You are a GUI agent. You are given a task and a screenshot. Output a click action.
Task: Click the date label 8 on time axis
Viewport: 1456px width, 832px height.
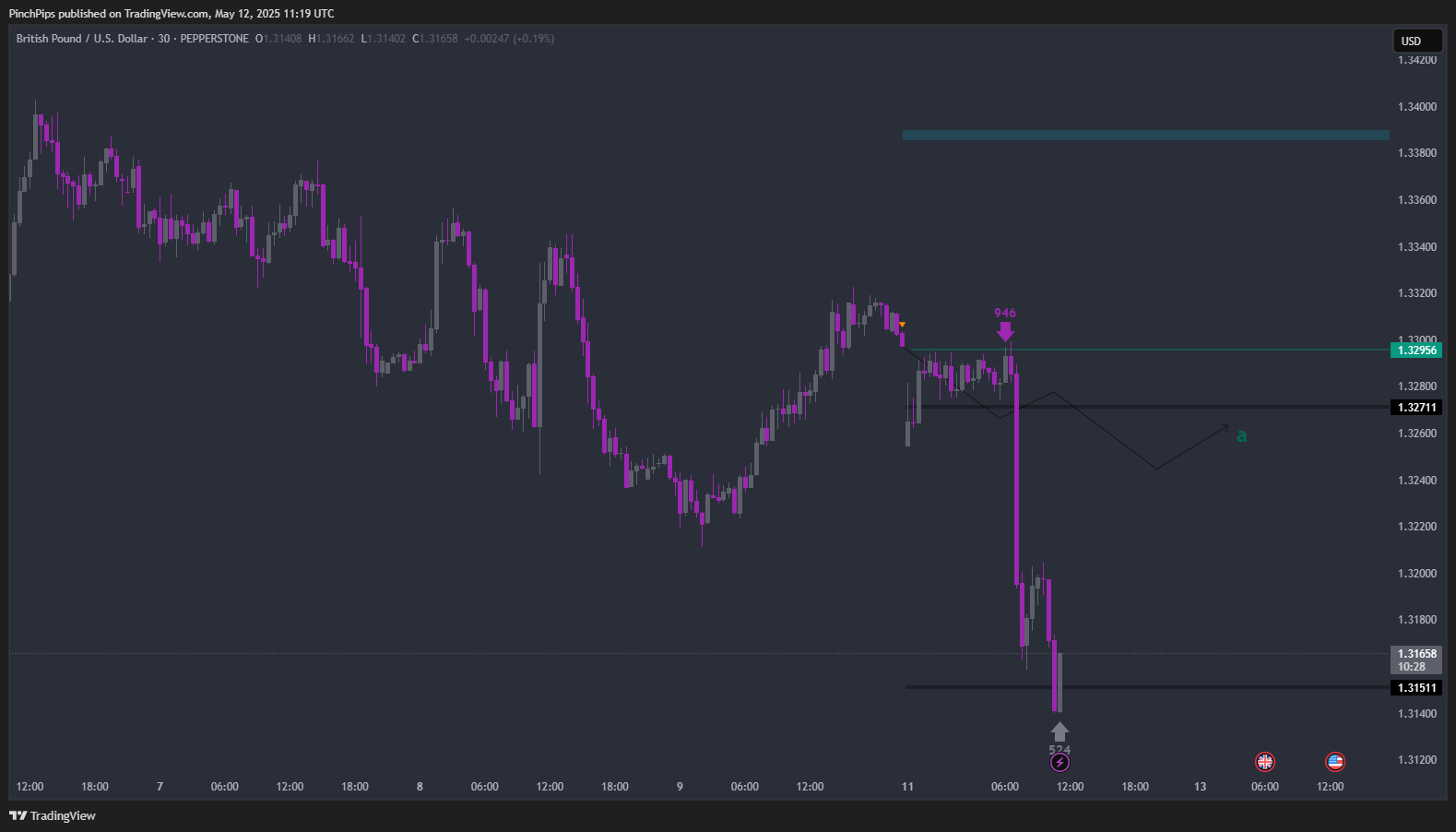[420, 787]
